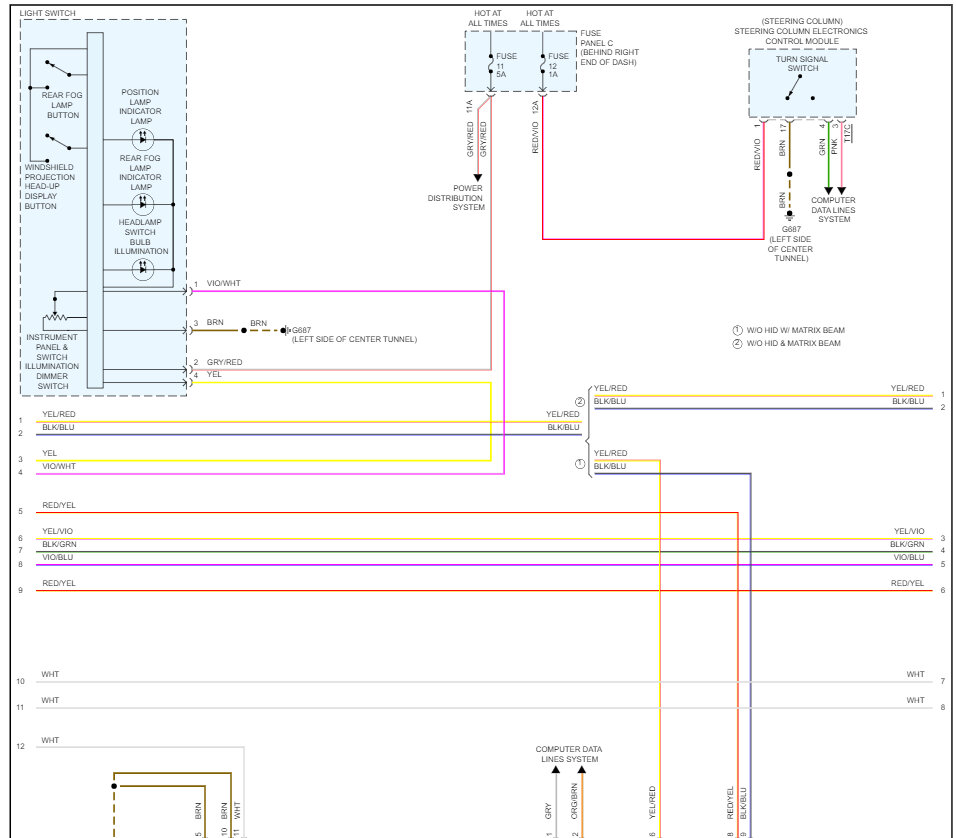Click the Rear Fog Lamp Indicator LED symbol
Screen dimensions: 956x838
pos(143,204)
